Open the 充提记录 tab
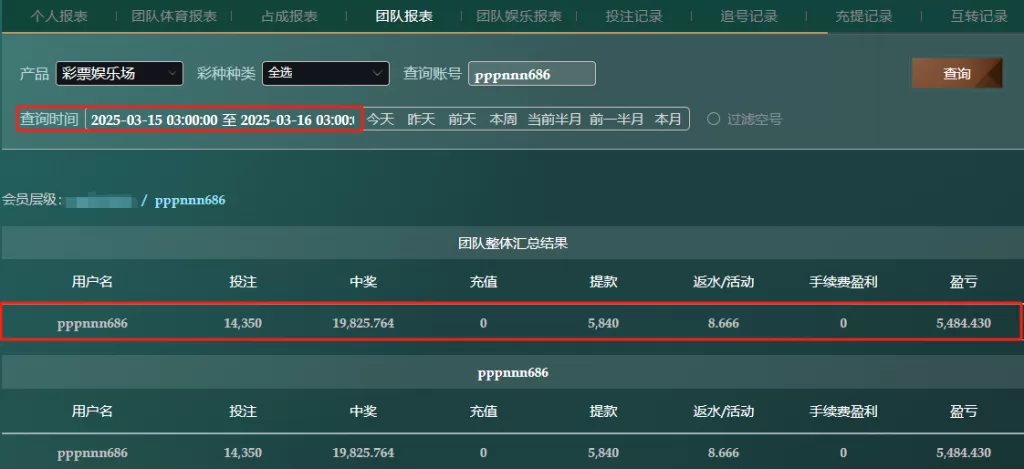The image size is (1024, 469). click(x=864, y=16)
